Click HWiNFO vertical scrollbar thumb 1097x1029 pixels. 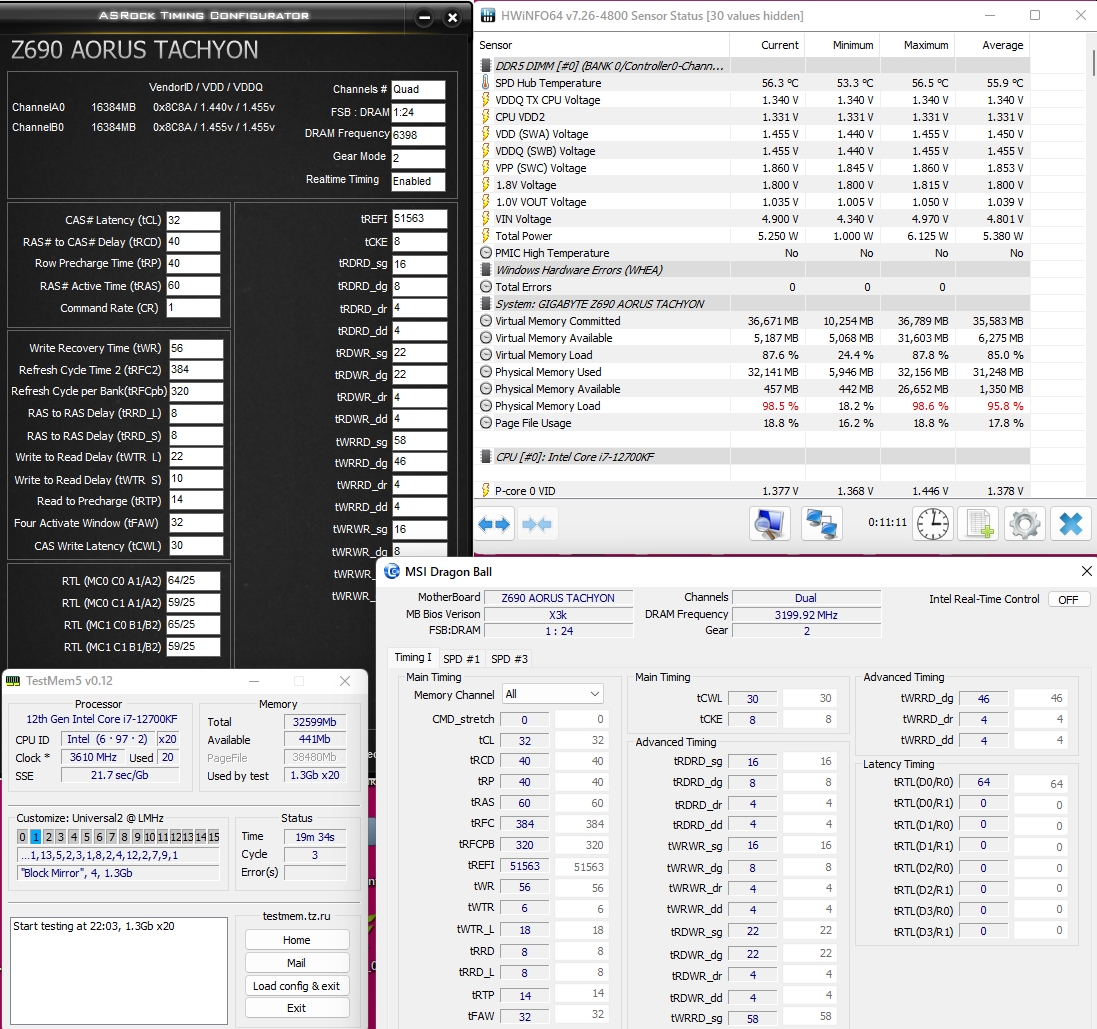(1094, 62)
